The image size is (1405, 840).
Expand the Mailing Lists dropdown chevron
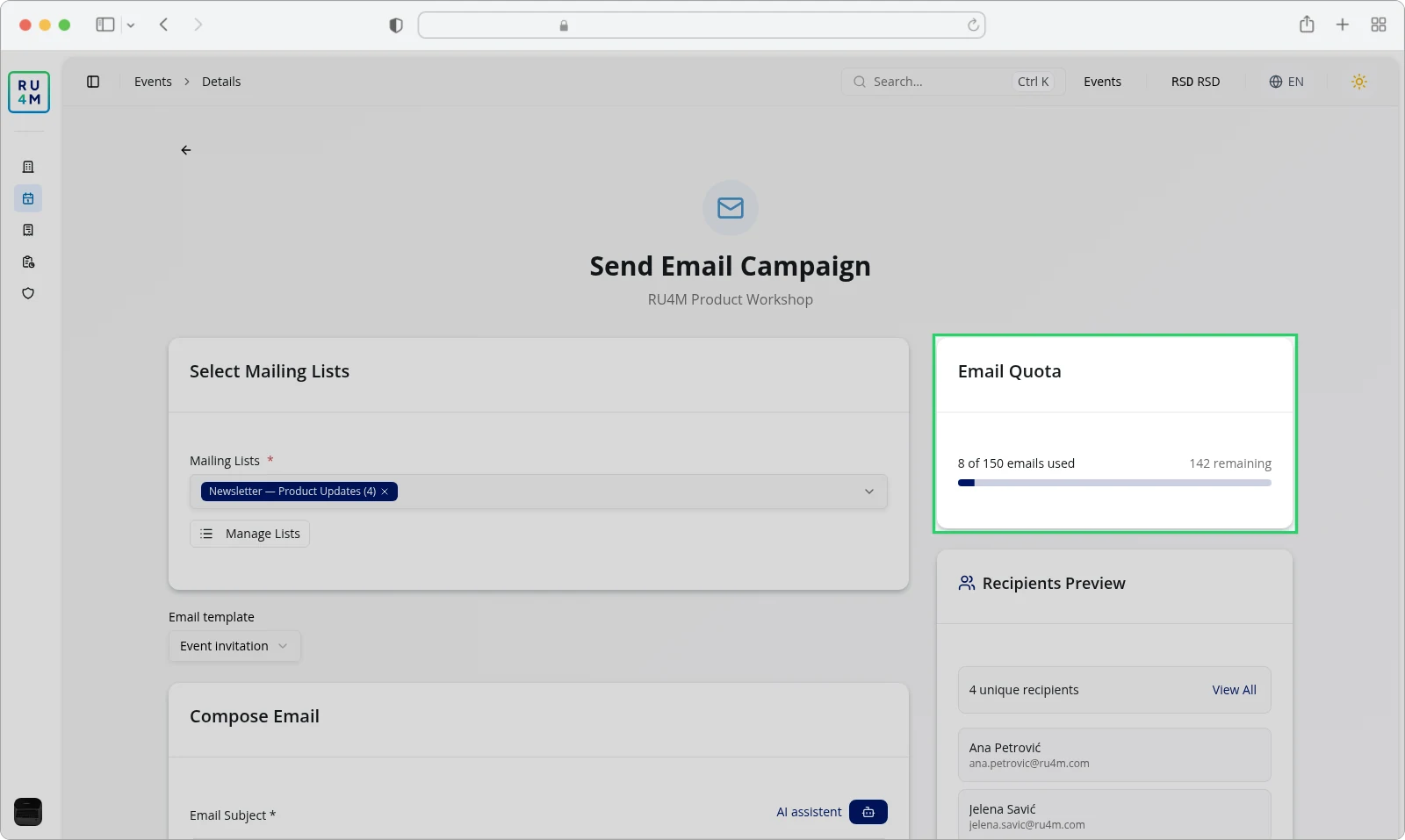(x=869, y=492)
